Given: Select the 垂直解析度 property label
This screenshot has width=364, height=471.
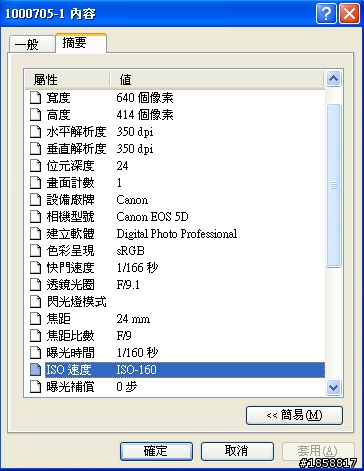Looking at the screenshot, I should (76, 149).
